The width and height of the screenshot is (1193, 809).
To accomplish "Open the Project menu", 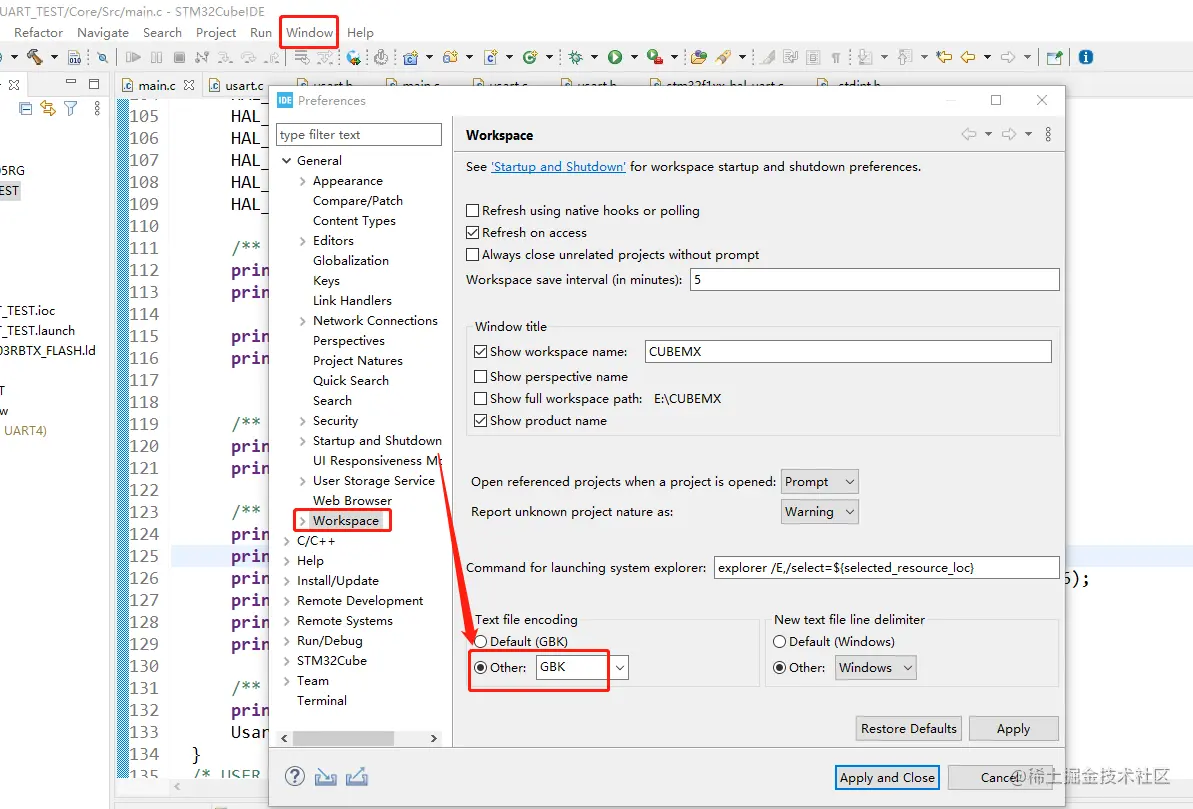I will tap(216, 33).
